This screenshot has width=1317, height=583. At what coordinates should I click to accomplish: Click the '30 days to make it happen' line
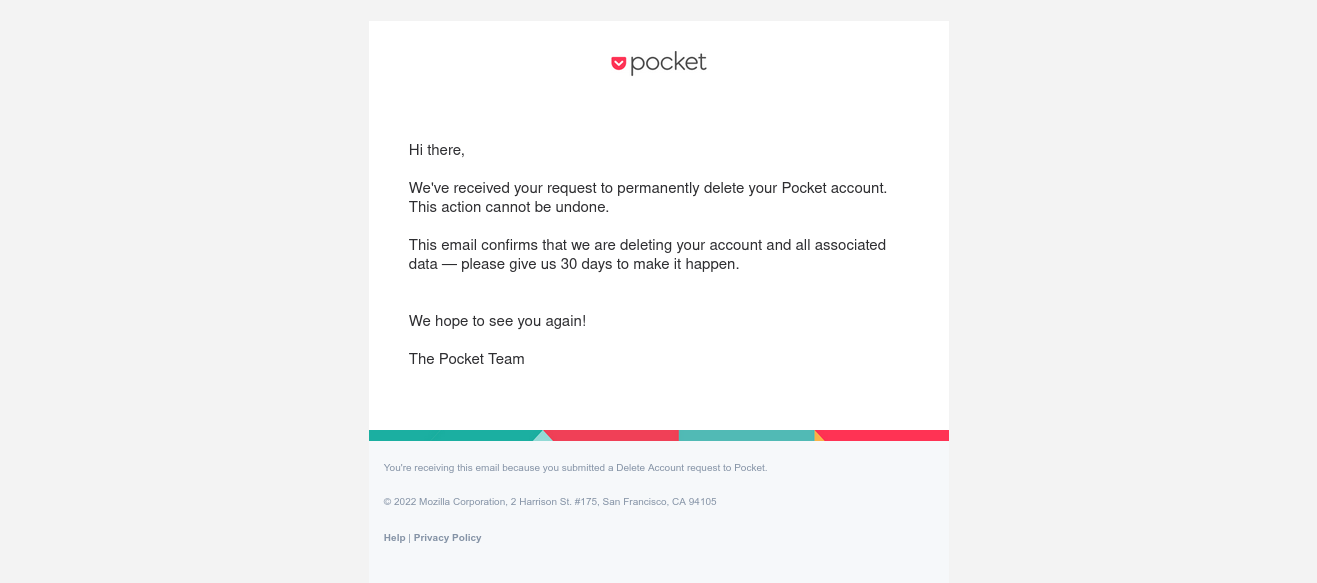pos(574,264)
